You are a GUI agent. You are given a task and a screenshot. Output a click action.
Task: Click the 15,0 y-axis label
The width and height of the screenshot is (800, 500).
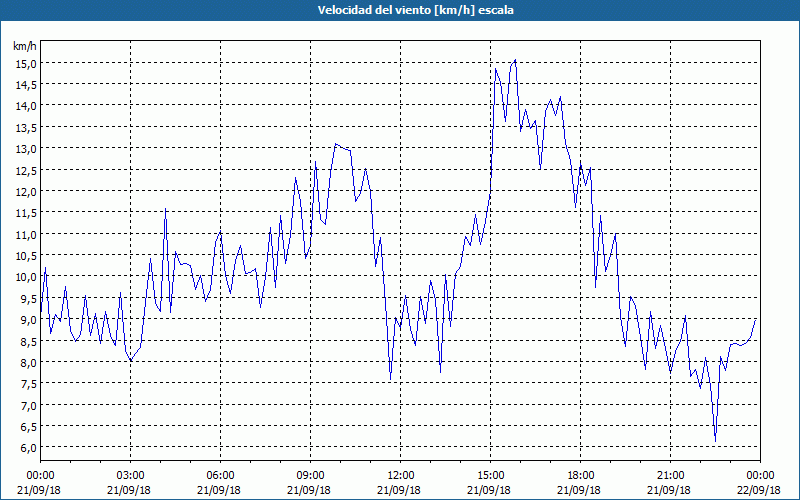click(27, 64)
